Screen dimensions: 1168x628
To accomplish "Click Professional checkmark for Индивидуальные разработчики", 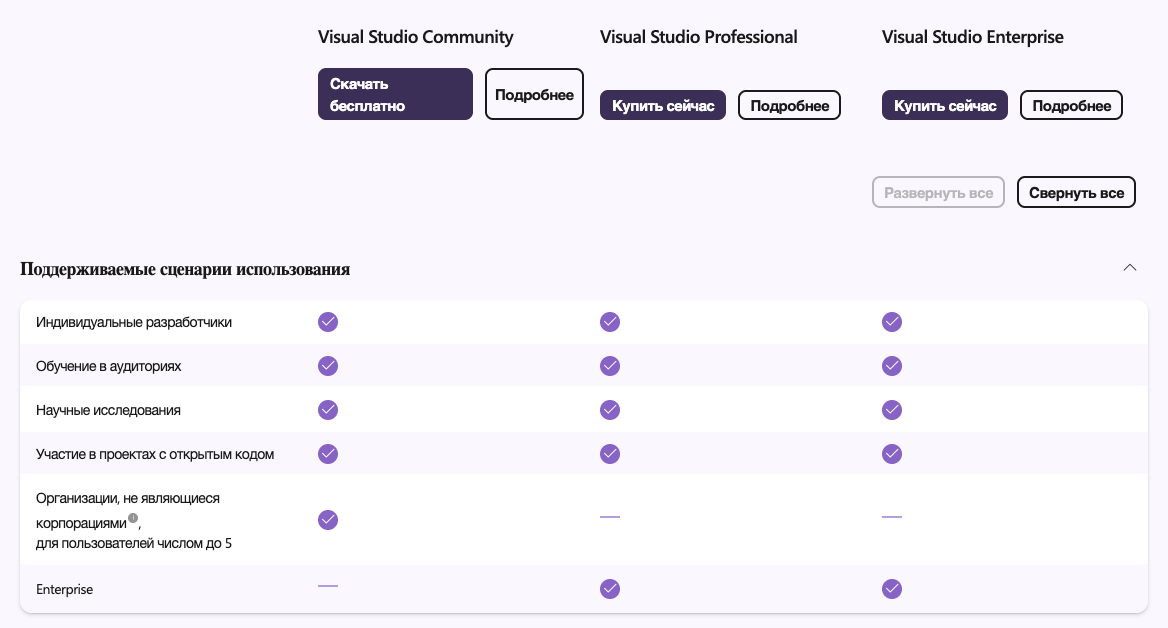I will point(610,322).
